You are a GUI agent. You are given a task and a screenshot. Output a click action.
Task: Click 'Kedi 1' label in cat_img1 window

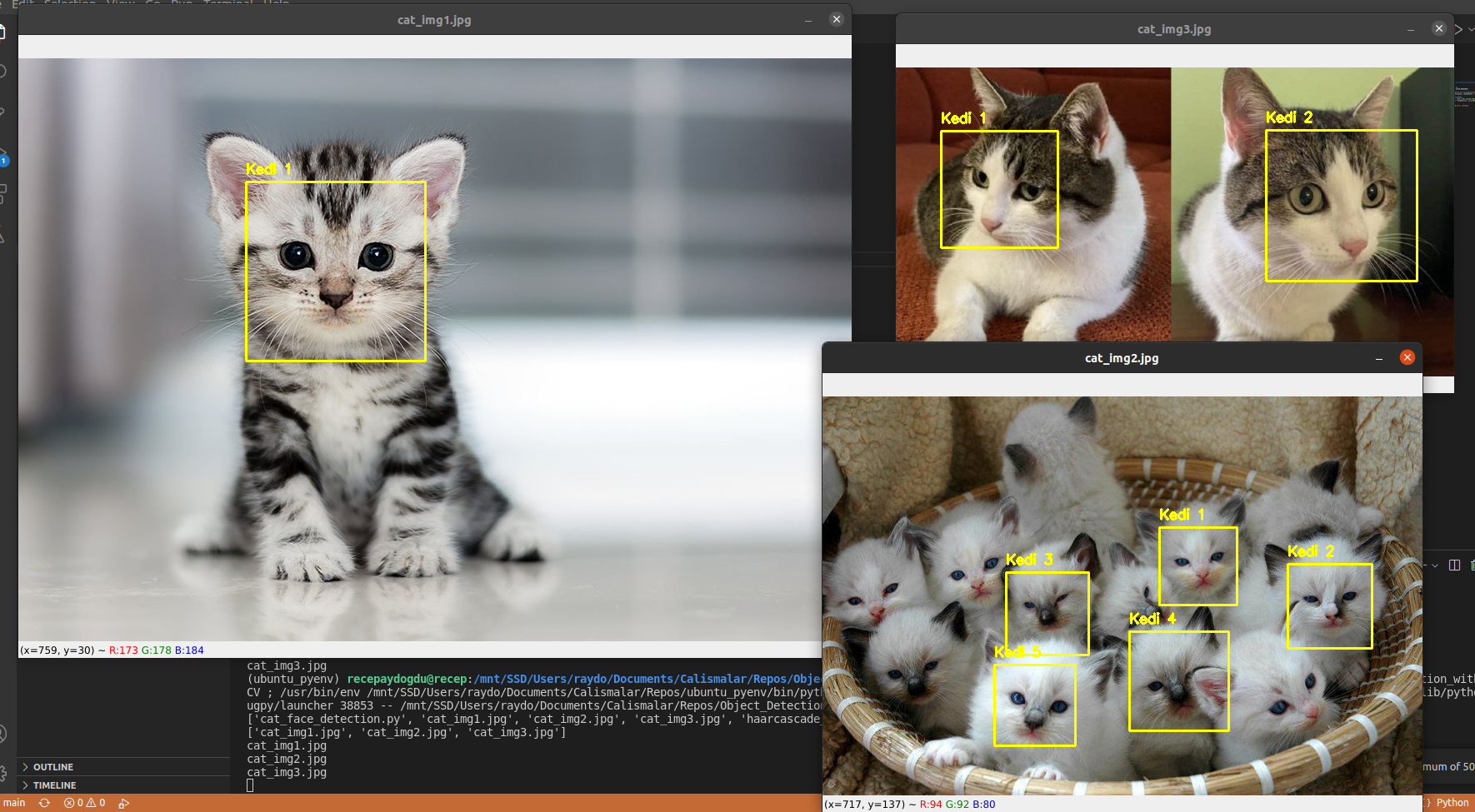pos(268,169)
